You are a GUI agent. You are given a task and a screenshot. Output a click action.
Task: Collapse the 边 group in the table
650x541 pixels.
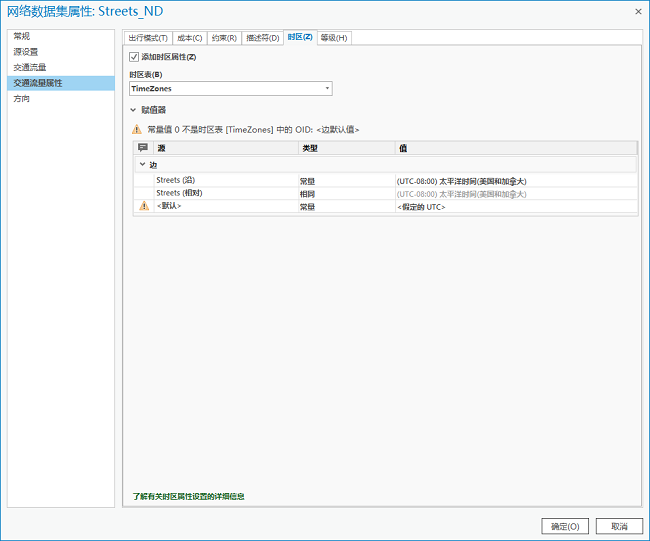coord(142,164)
